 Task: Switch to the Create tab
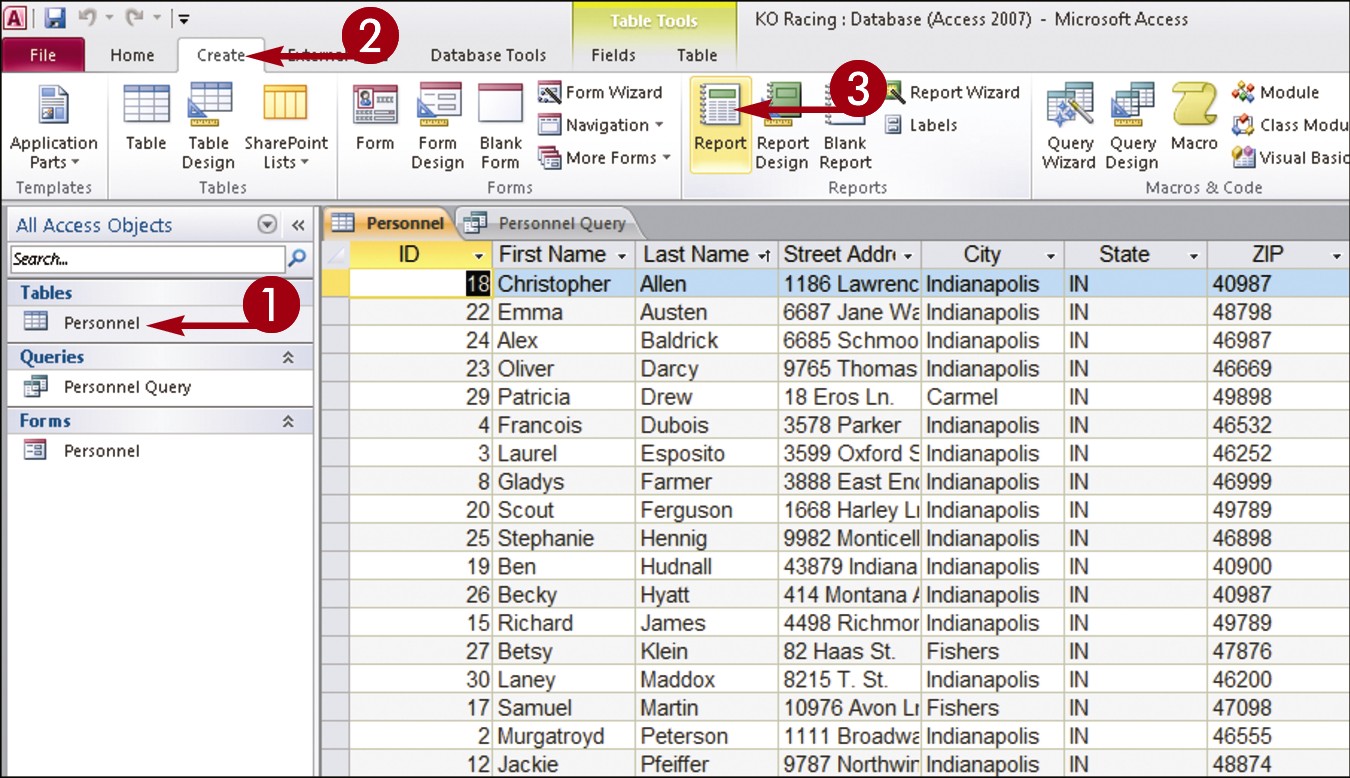pyautogui.click(x=221, y=55)
